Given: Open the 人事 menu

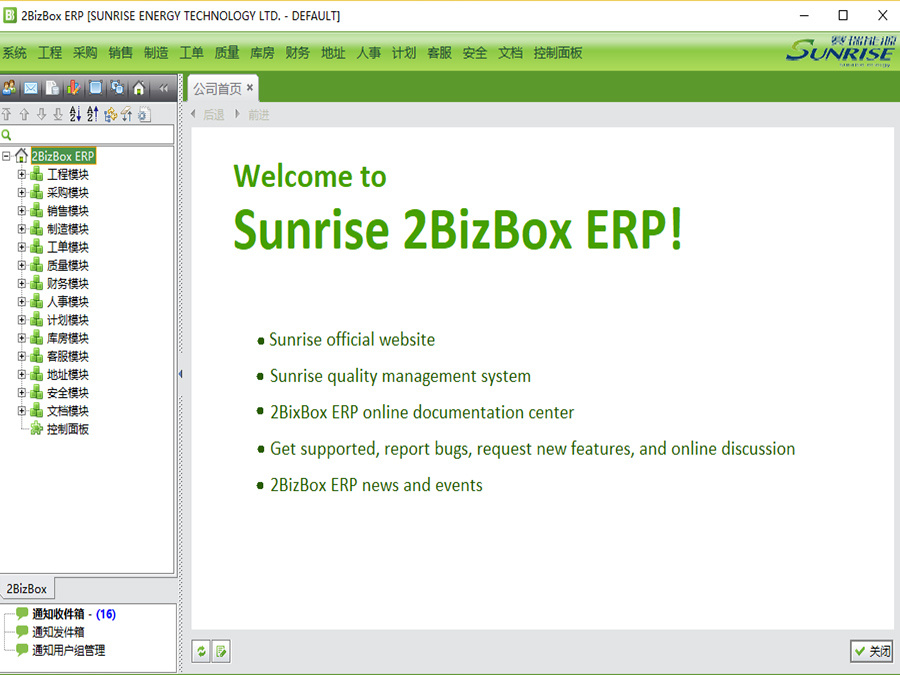Looking at the screenshot, I should (368, 53).
